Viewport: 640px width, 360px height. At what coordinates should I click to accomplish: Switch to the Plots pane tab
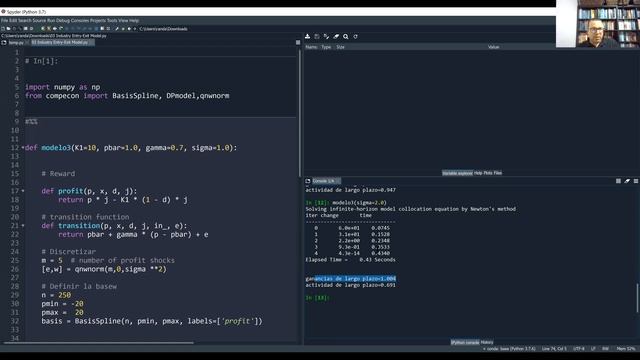pyautogui.click(x=488, y=173)
